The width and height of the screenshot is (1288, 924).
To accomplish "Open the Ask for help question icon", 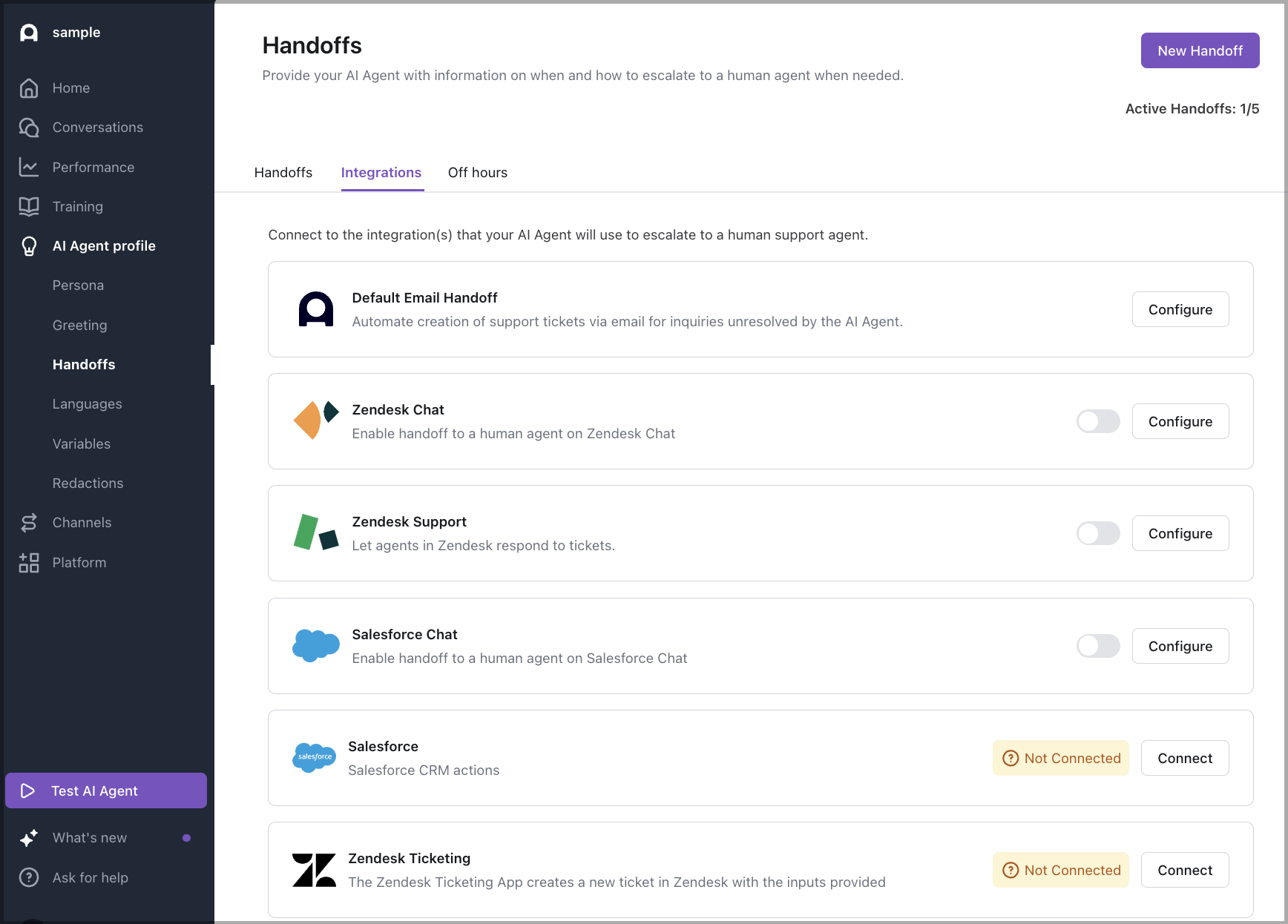I will coord(29,877).
